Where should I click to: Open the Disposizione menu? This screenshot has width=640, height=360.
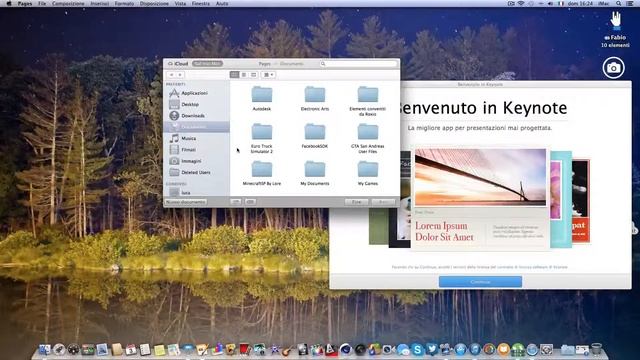coord(154,3)
